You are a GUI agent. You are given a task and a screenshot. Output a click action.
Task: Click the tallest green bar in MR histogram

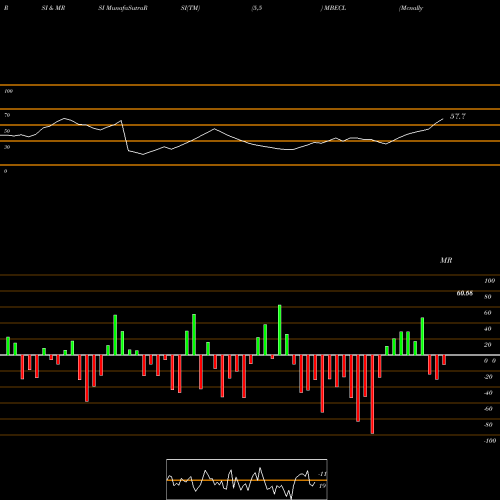tap(280, 330)
